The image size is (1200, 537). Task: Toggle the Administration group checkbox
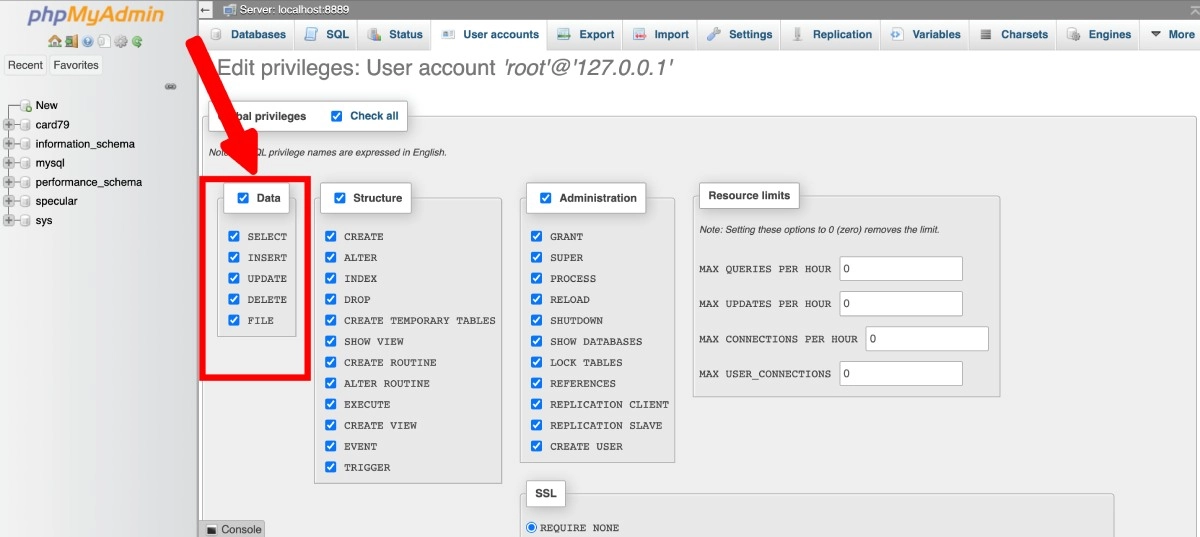point(546,198)
